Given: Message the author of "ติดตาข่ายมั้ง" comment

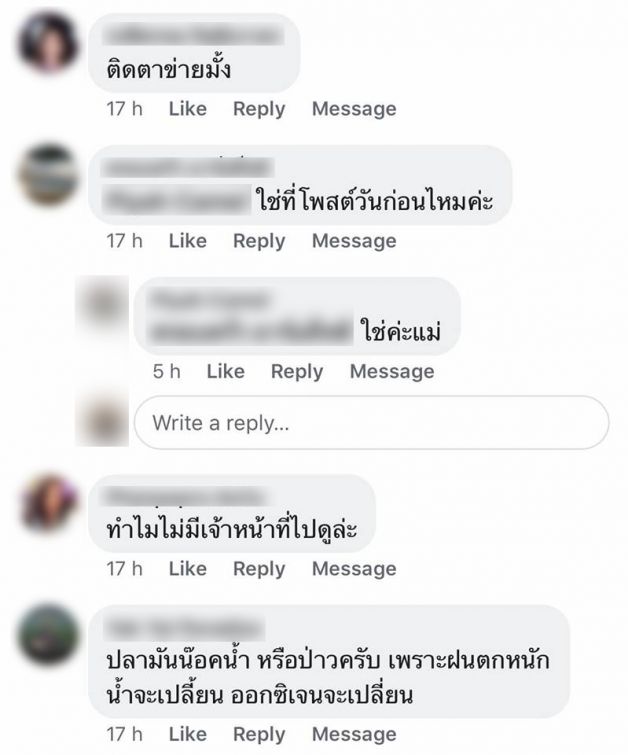Looking at the screenshot, I should coord(354,109).
